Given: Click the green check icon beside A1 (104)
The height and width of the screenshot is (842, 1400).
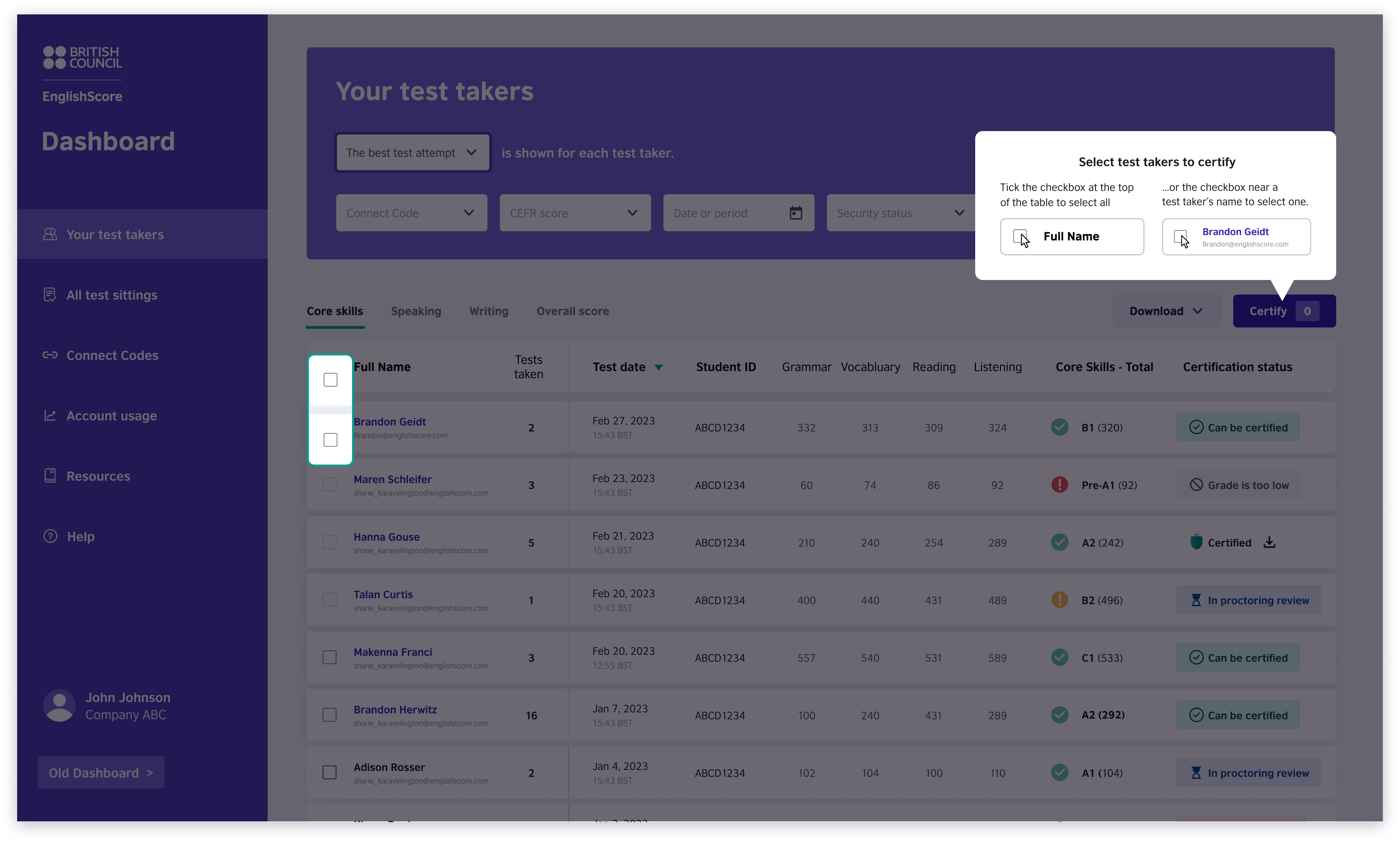Looking at the screenshot, I should [1059, 772].
